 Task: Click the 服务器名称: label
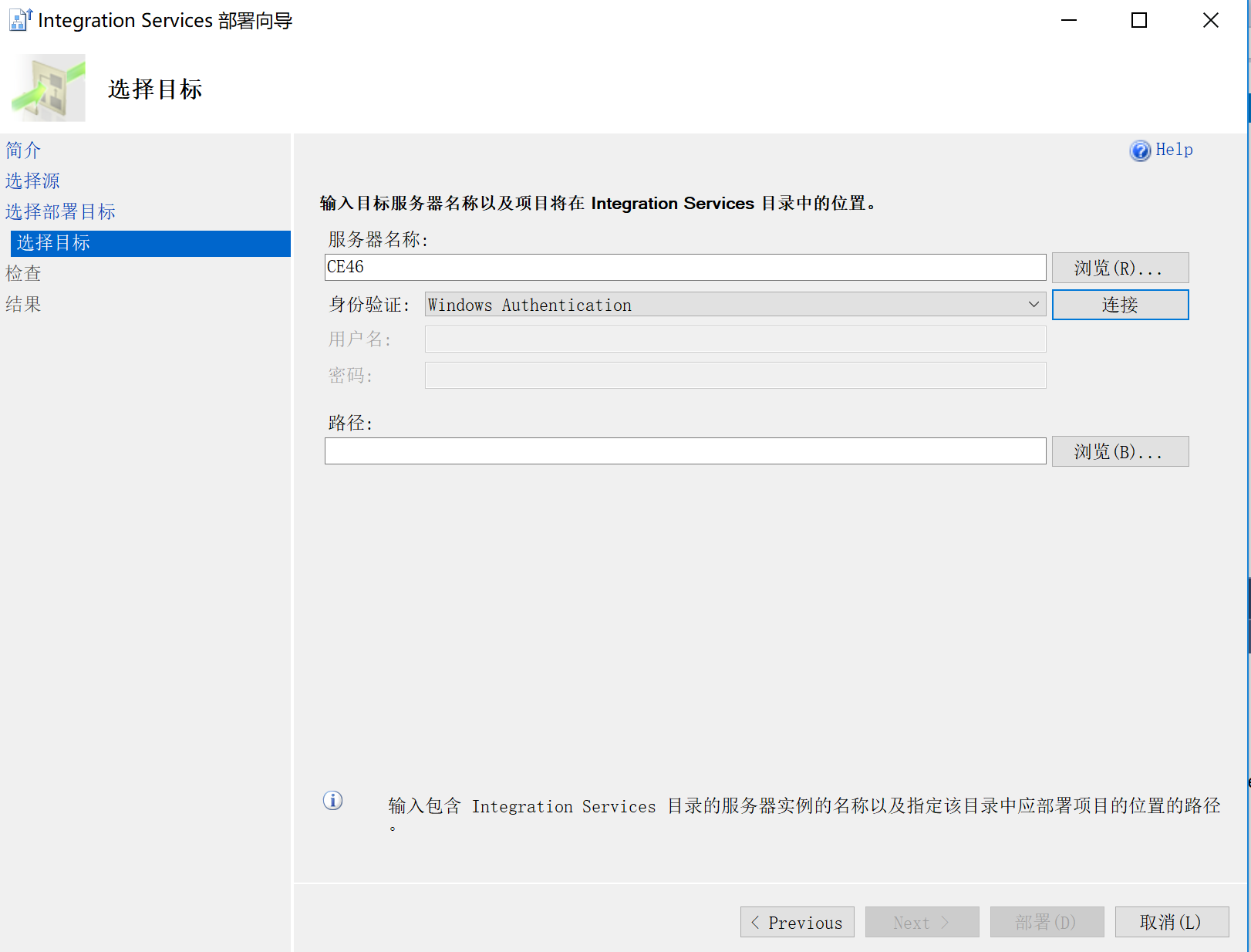(x=378, y=240)
